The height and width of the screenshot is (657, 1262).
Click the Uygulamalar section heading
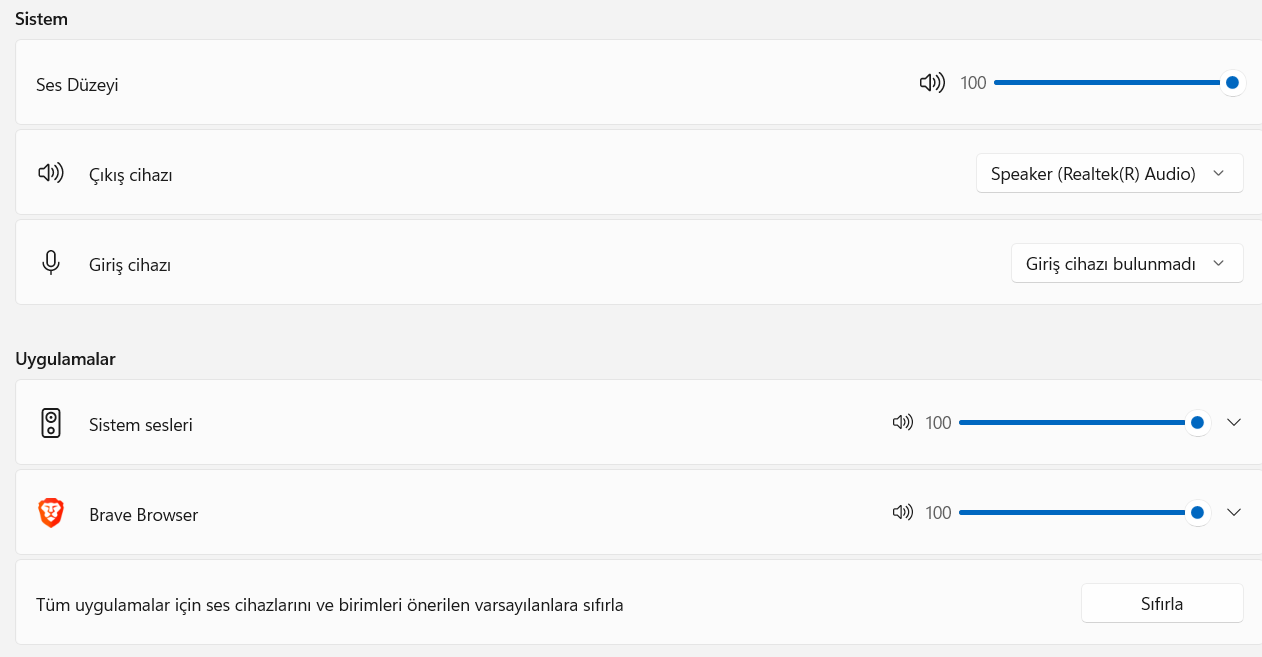[x=65, y=359]
